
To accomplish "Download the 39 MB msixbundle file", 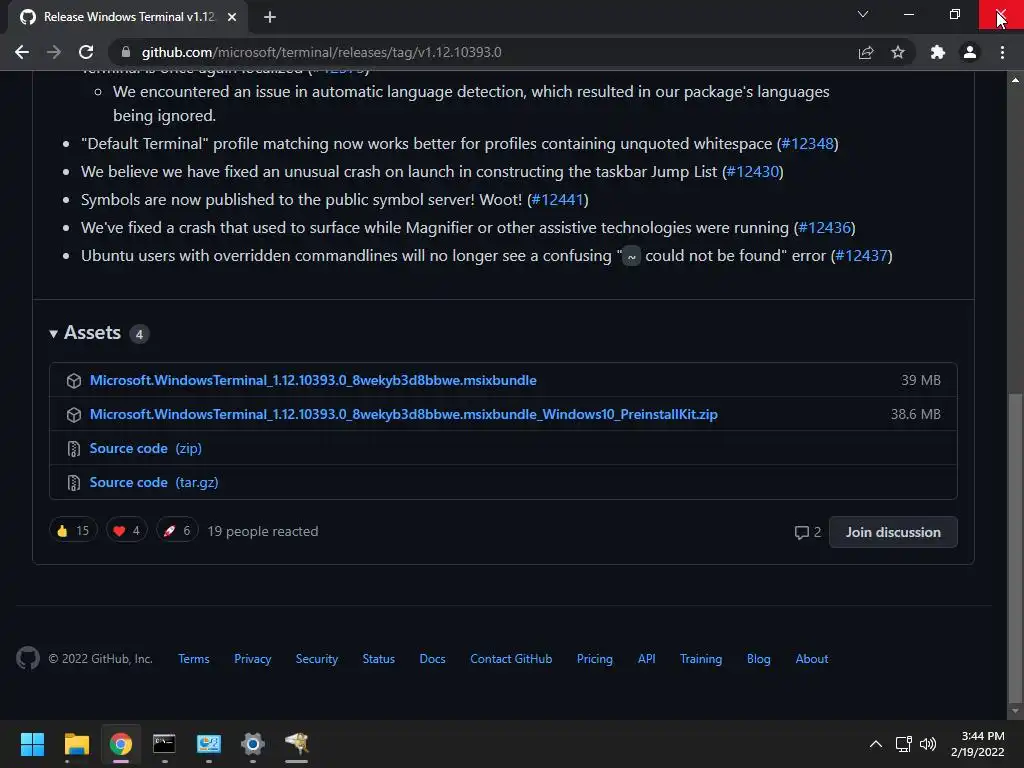I will coord(313,380).
